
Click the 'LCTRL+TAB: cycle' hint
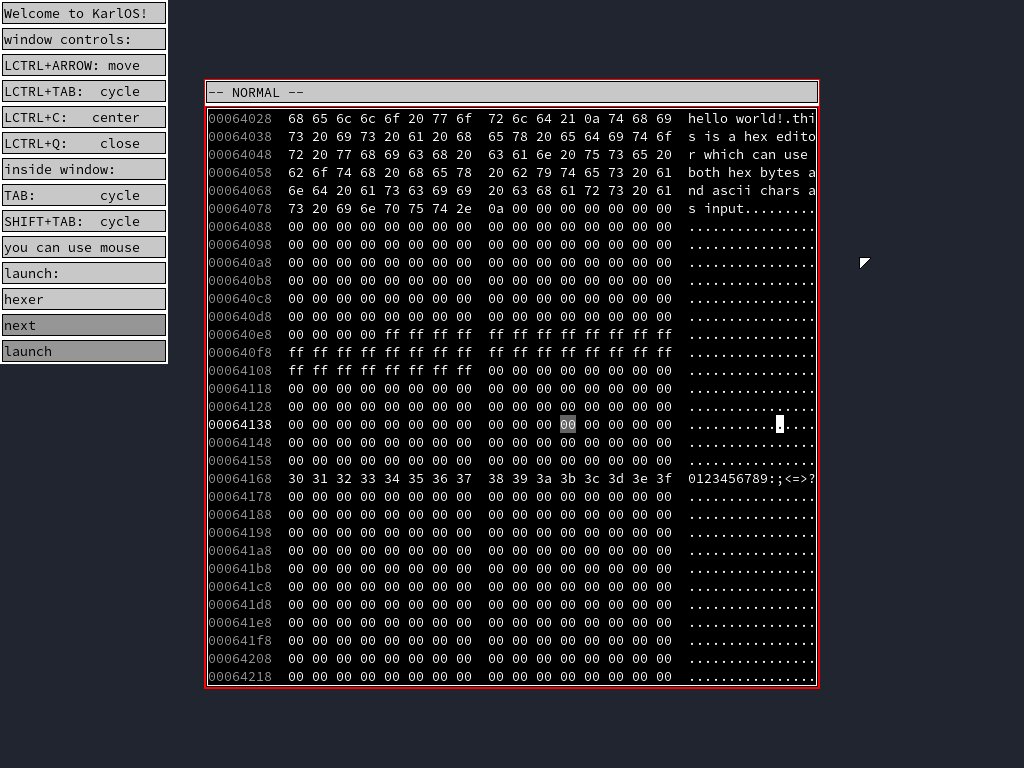pos(84,91)
